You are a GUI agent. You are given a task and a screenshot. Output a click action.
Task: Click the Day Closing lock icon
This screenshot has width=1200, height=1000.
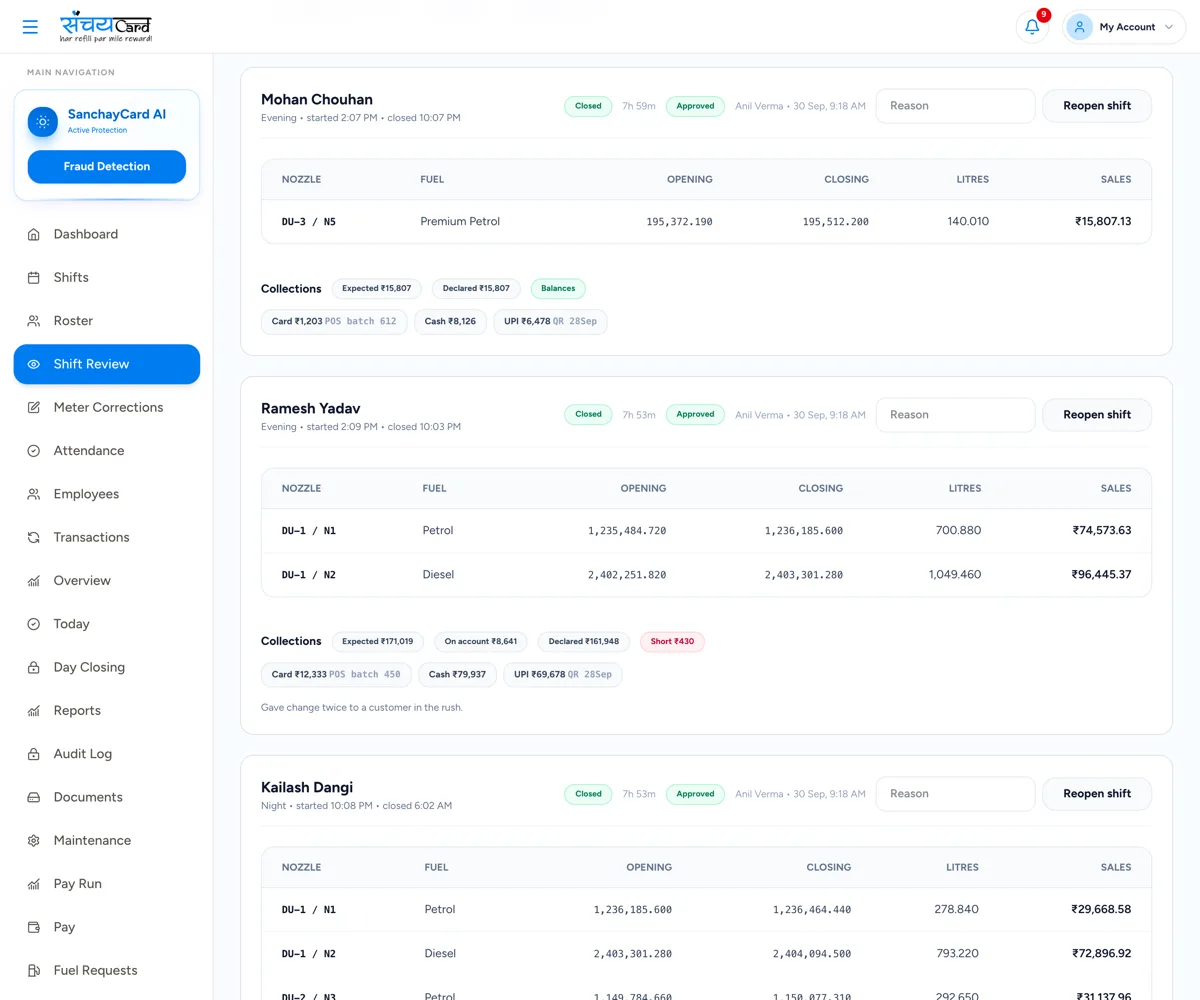point(34,667)
